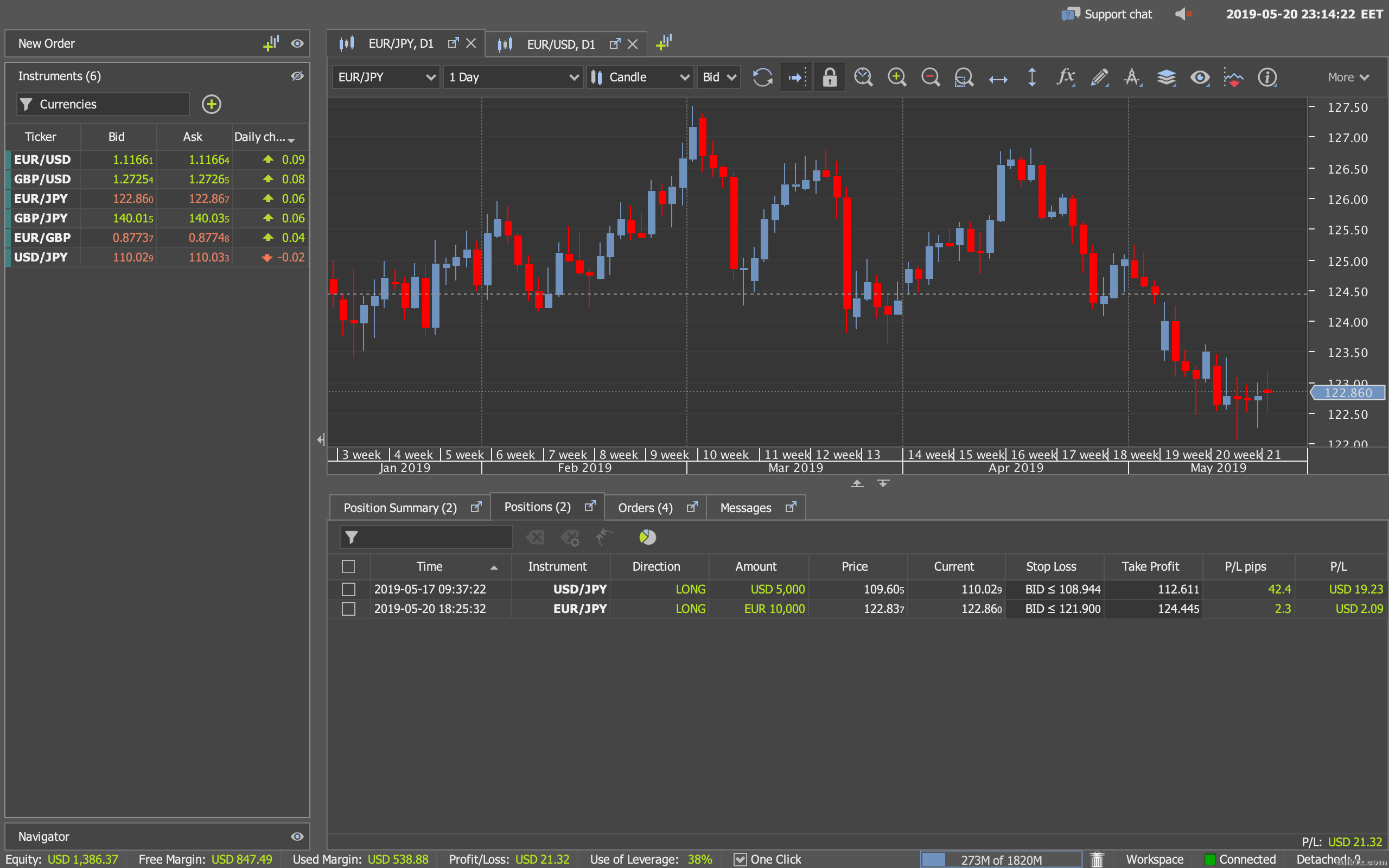Toggle the auto-shift chart arrow icon
The height and width of the screenshot is (868, 1389).
[797, 77]
